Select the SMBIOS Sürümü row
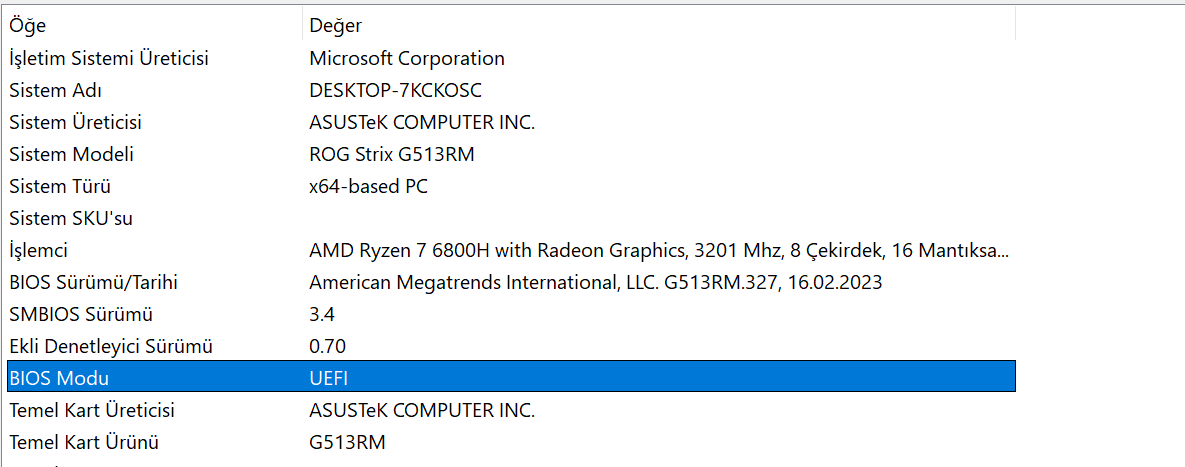Viewport: 1185px width, 467px height. pyautogui.click(x=81, y=314)
